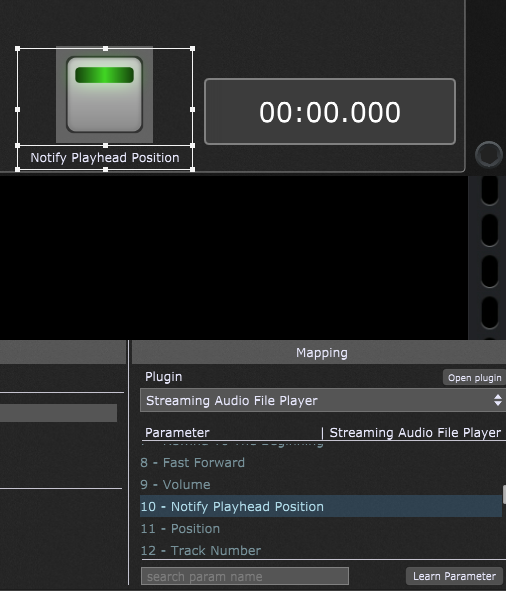506x591 pixels.
Task: Toggle the green LED button widget
Action: pyautogui.click(x=104, y=94)
